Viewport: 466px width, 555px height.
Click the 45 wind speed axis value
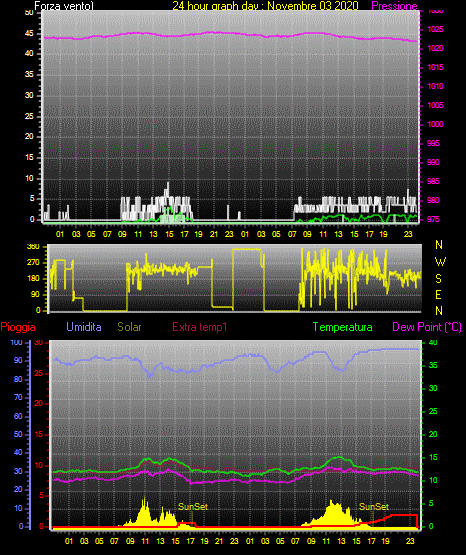(29, 34)
